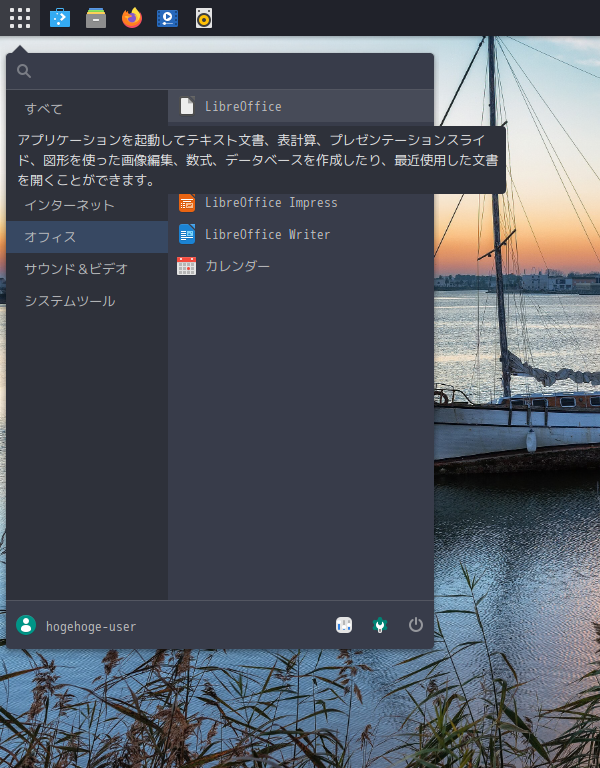600x768 pixels.
Task: Click the LibreOffice Writer icon
Action: coord(187,234)
